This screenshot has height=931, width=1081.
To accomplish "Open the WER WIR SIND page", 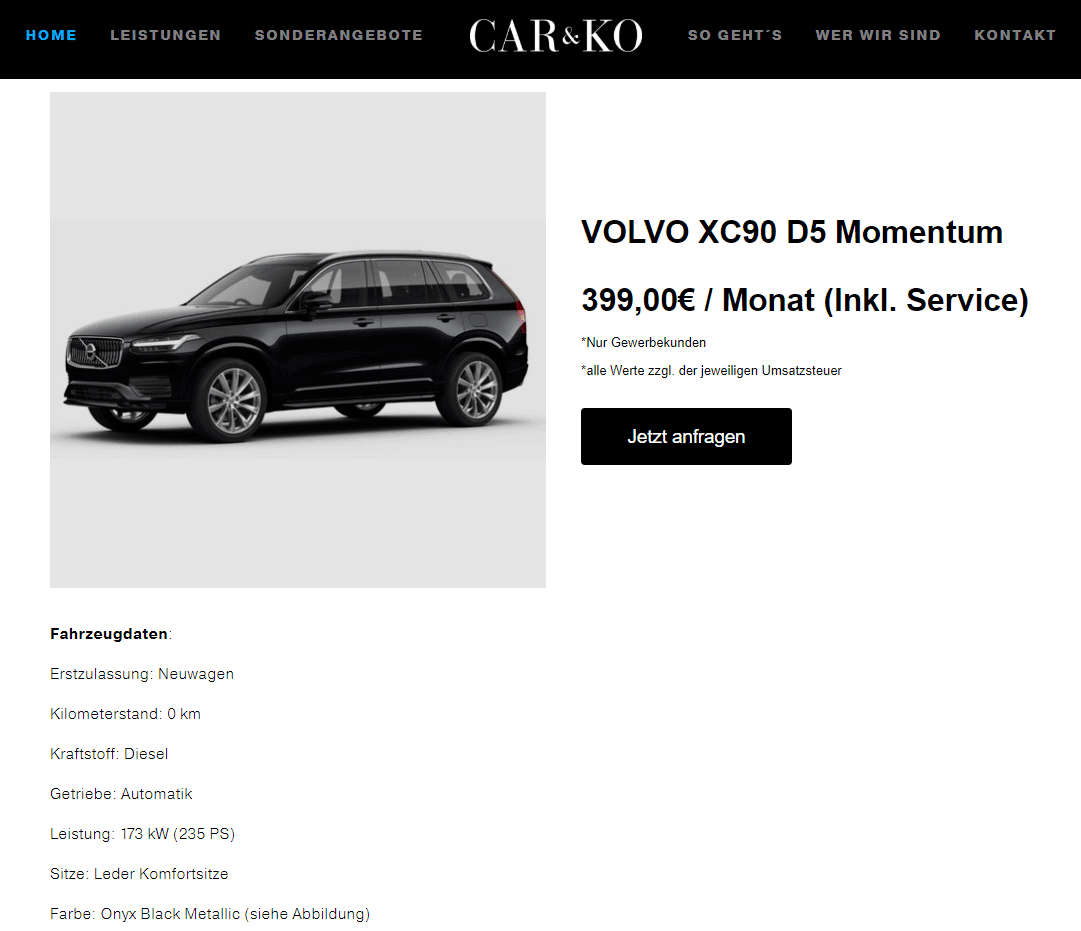I will click(878, 35).
